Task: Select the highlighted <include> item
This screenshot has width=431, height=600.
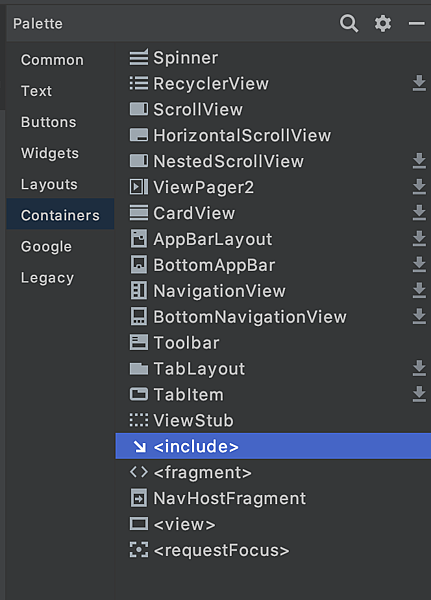Action: [x=273, y=446]
